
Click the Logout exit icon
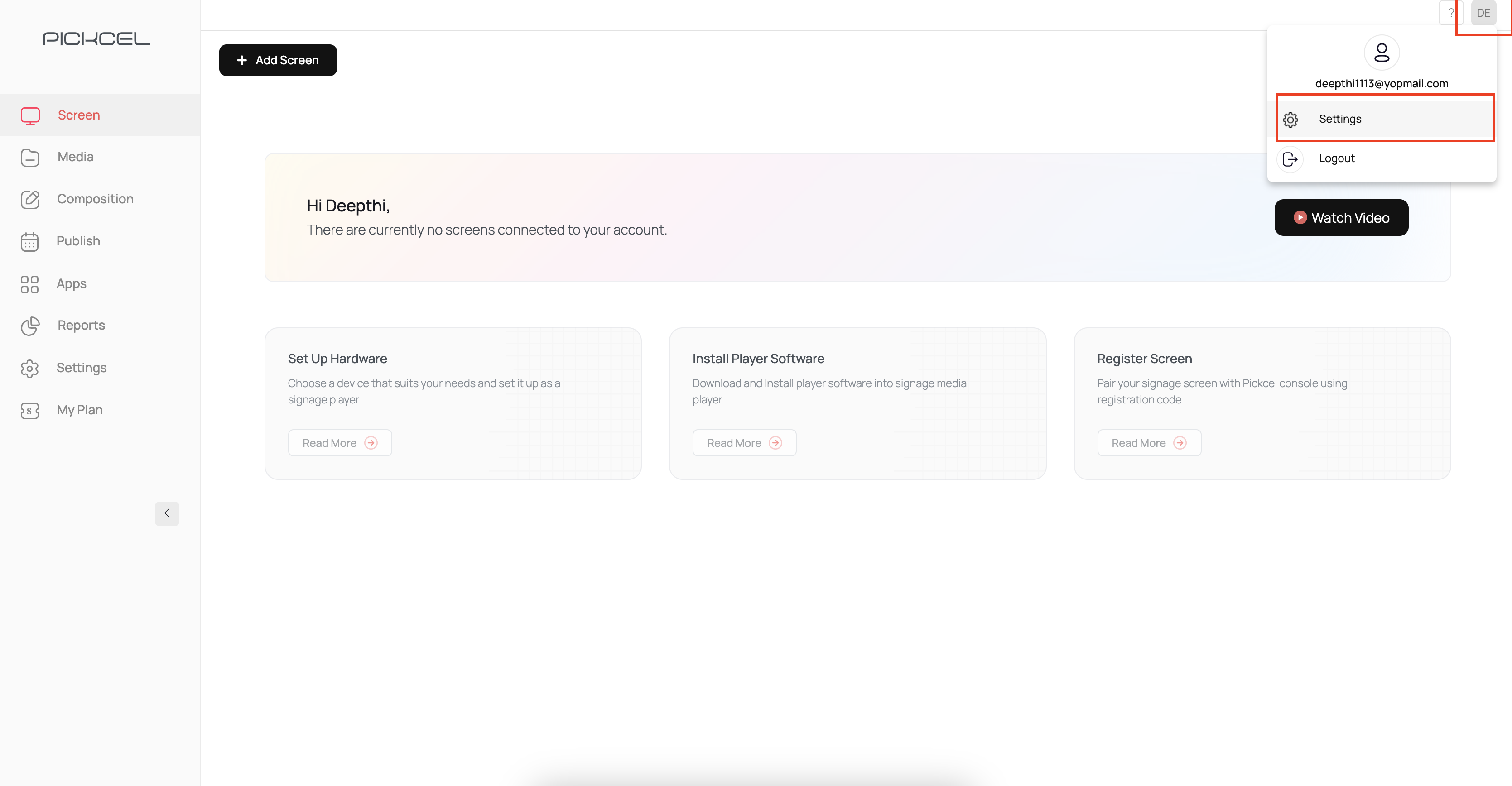click(x=1290, y=159)
